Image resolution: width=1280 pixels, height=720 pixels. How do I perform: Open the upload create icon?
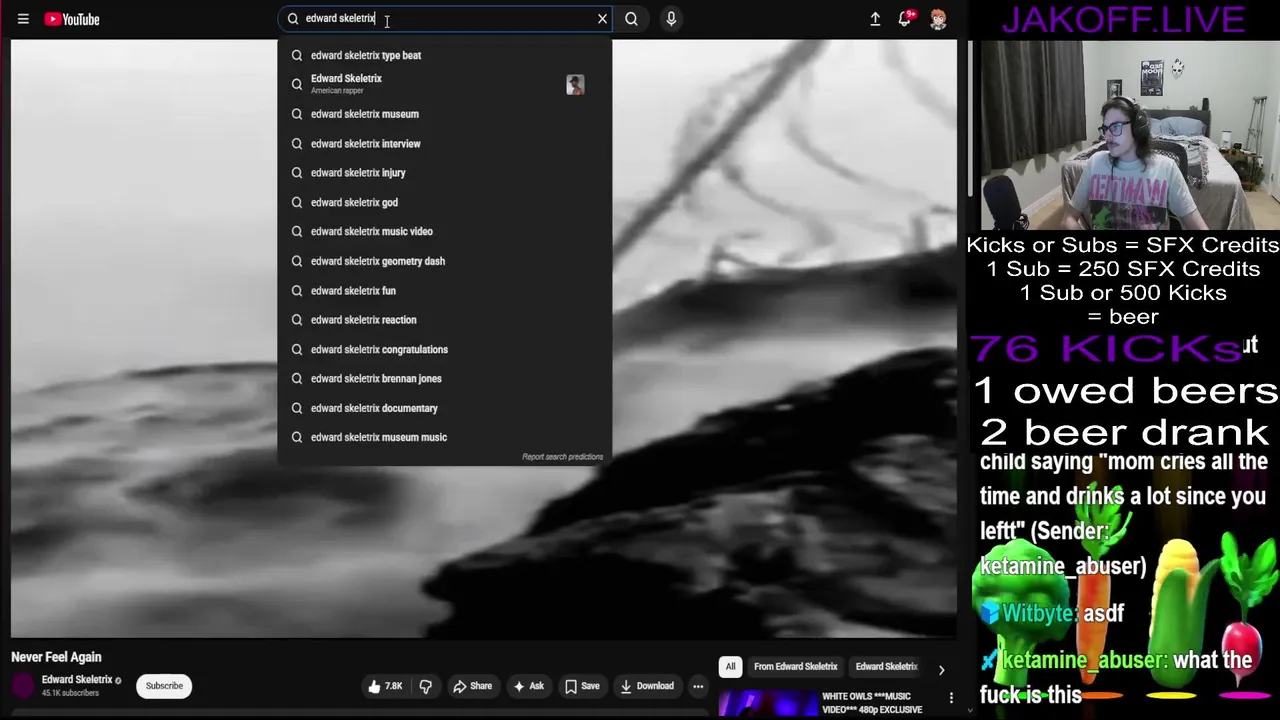(875, 19)
